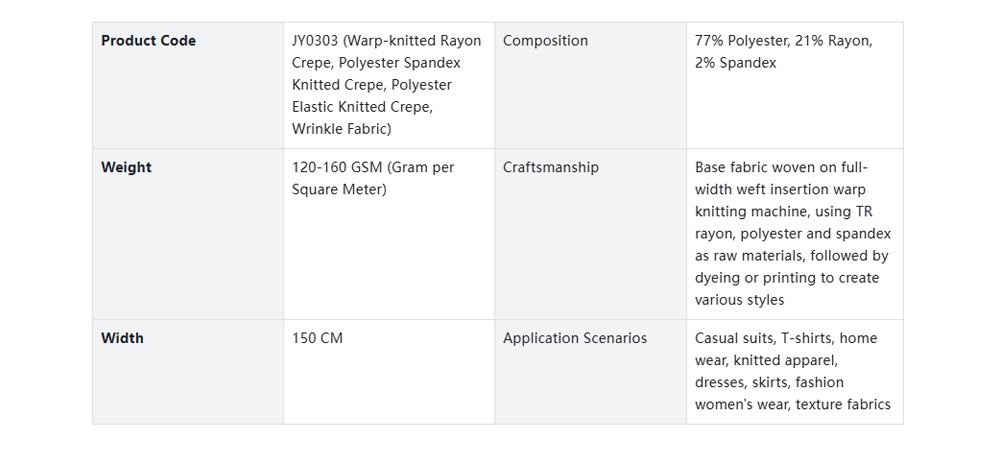Click the Application Scenarios label
Image resolution: width=1000 pixels, height=450 pixels.
click(x=574, y=339)
